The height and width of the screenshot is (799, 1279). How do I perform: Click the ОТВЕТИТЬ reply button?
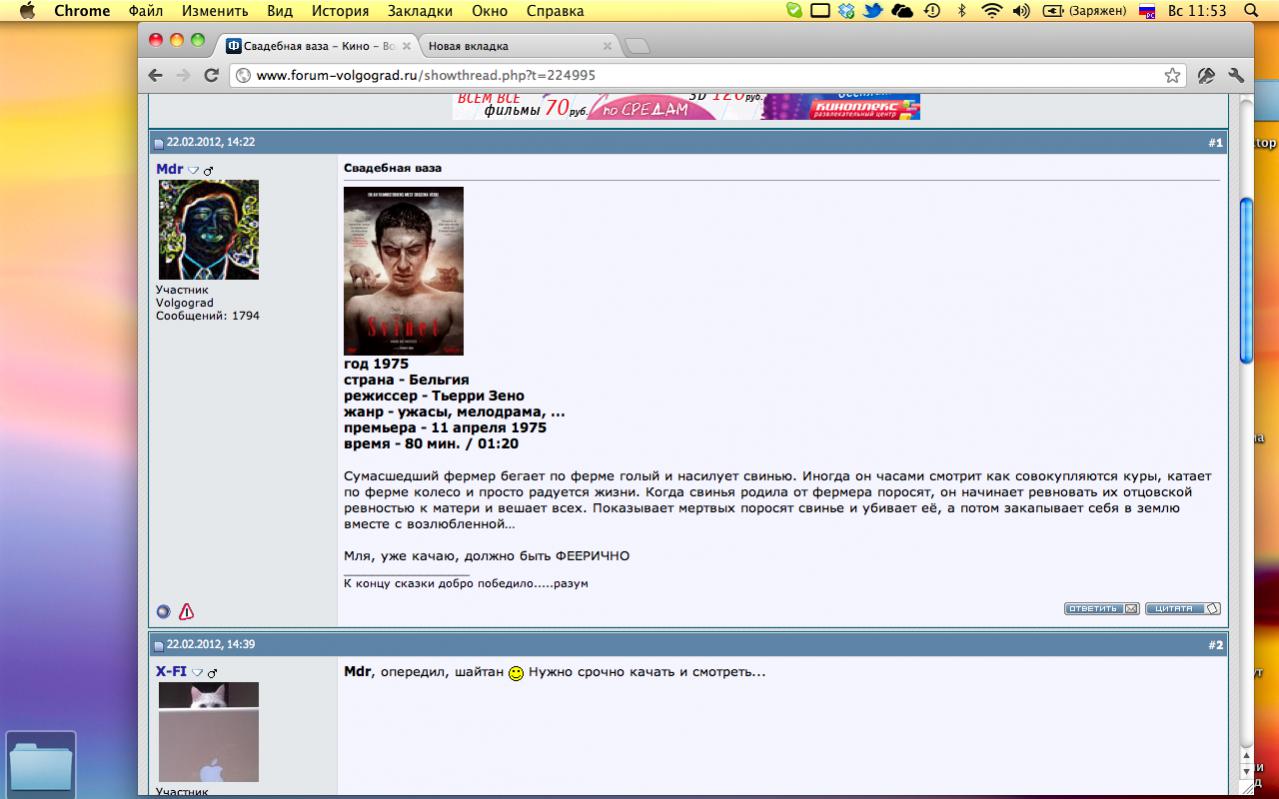[1102, 608]
